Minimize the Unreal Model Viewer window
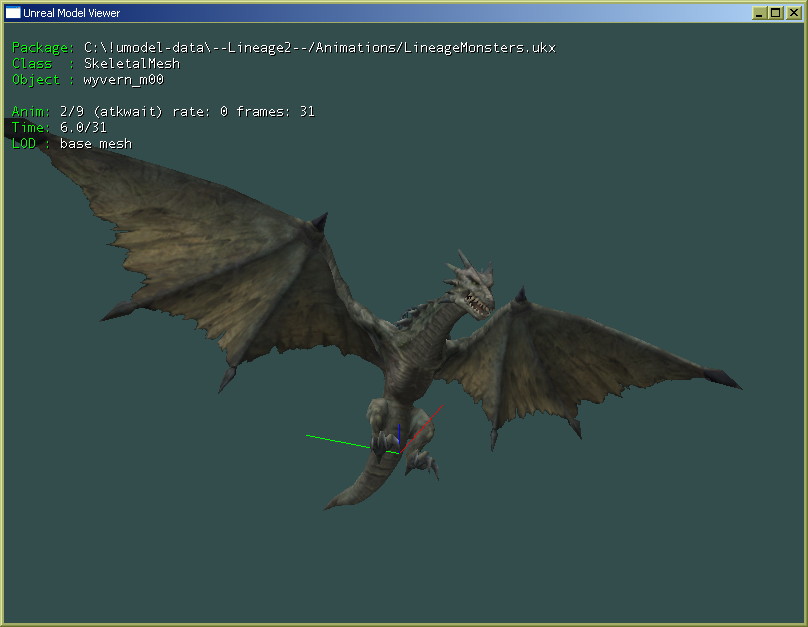808x627 pixels. (x=759, y=13)
